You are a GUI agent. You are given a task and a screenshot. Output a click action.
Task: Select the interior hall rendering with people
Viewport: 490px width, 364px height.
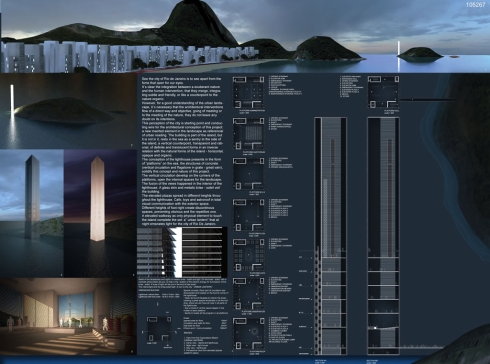click(x=68, y=317)
